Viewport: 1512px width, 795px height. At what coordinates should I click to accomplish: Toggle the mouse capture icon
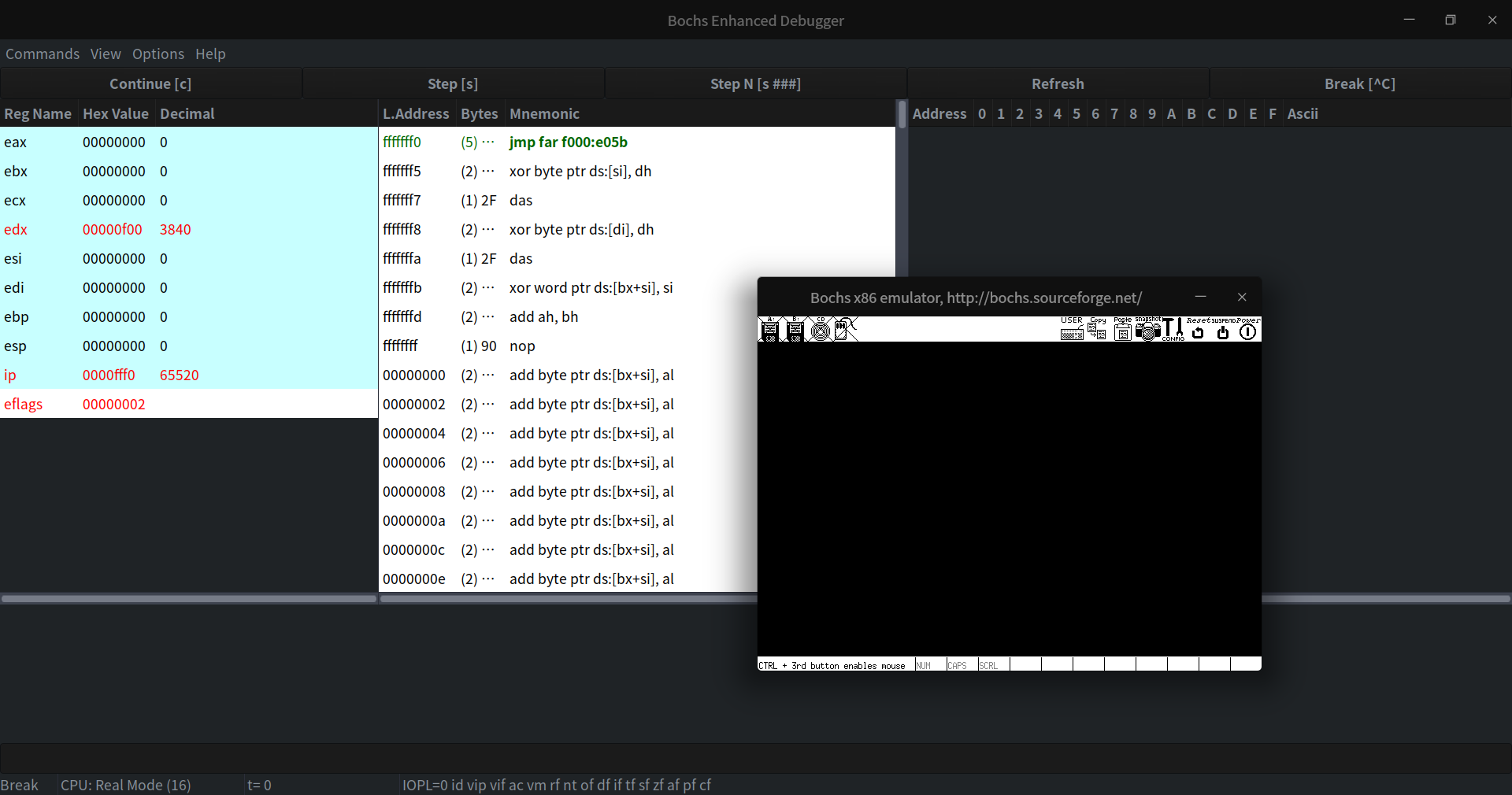click(x=845, y=330)
